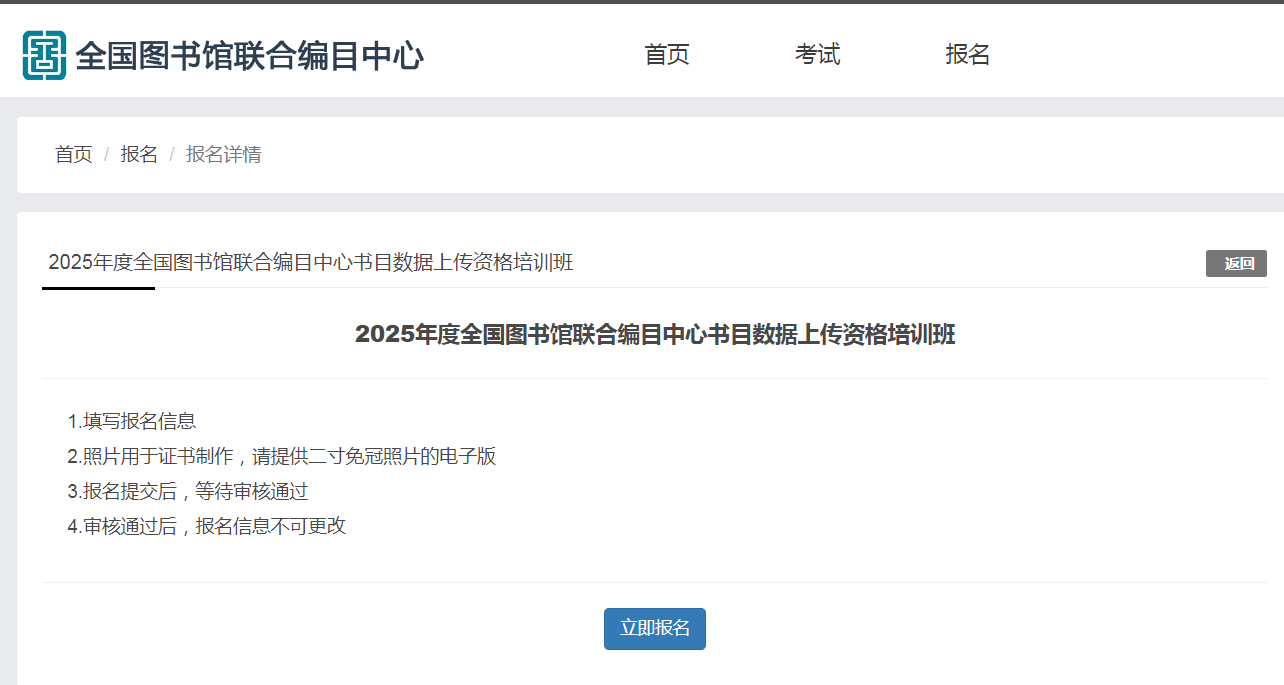Click the 全国图书馆联合编目中心 site title

(250, 56)
